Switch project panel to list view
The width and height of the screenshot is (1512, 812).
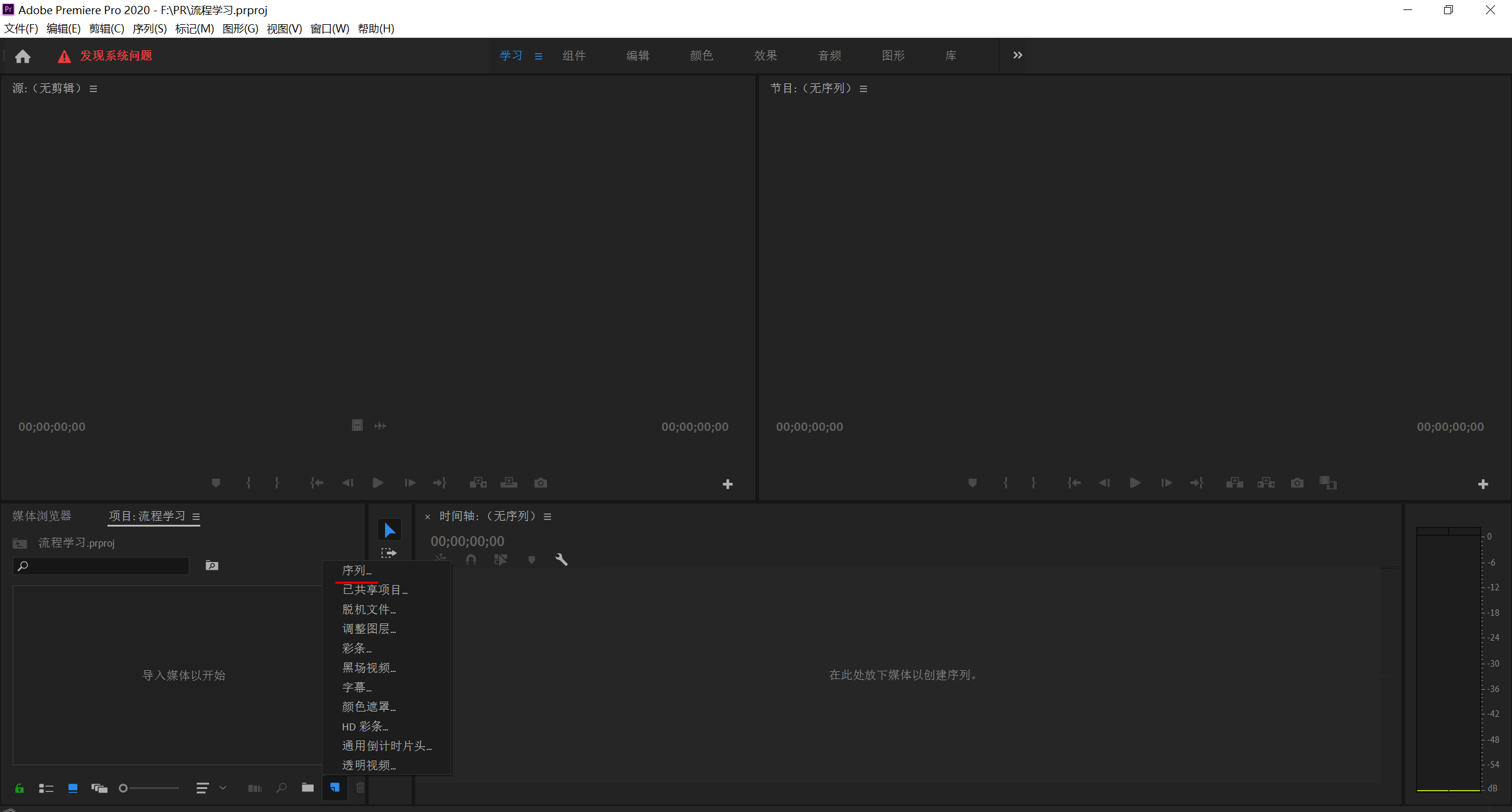pos(46,788)
